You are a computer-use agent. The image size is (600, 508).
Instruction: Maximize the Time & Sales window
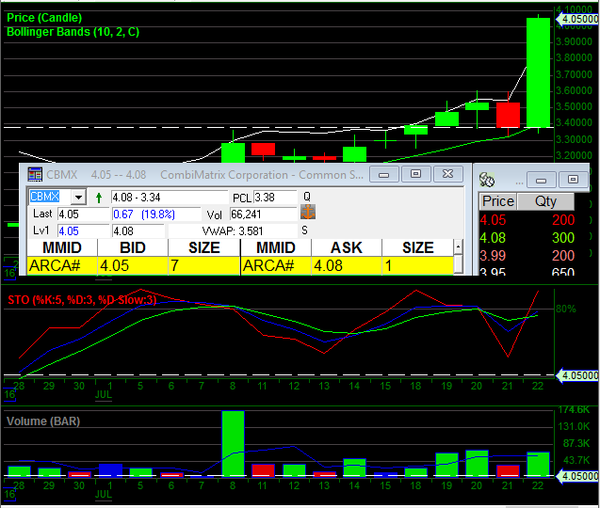[x=572, y=179]
